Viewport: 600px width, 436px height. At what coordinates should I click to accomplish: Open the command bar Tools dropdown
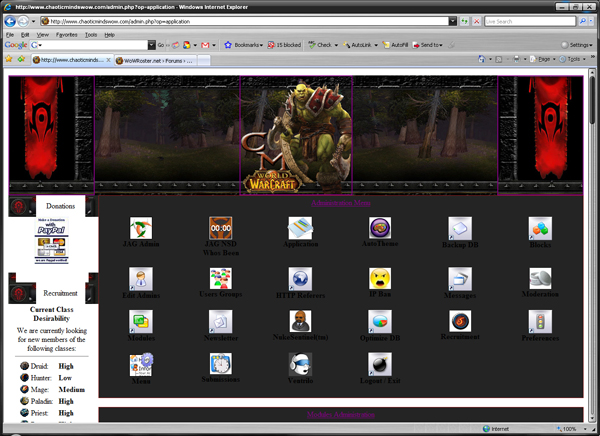(572, 59)
